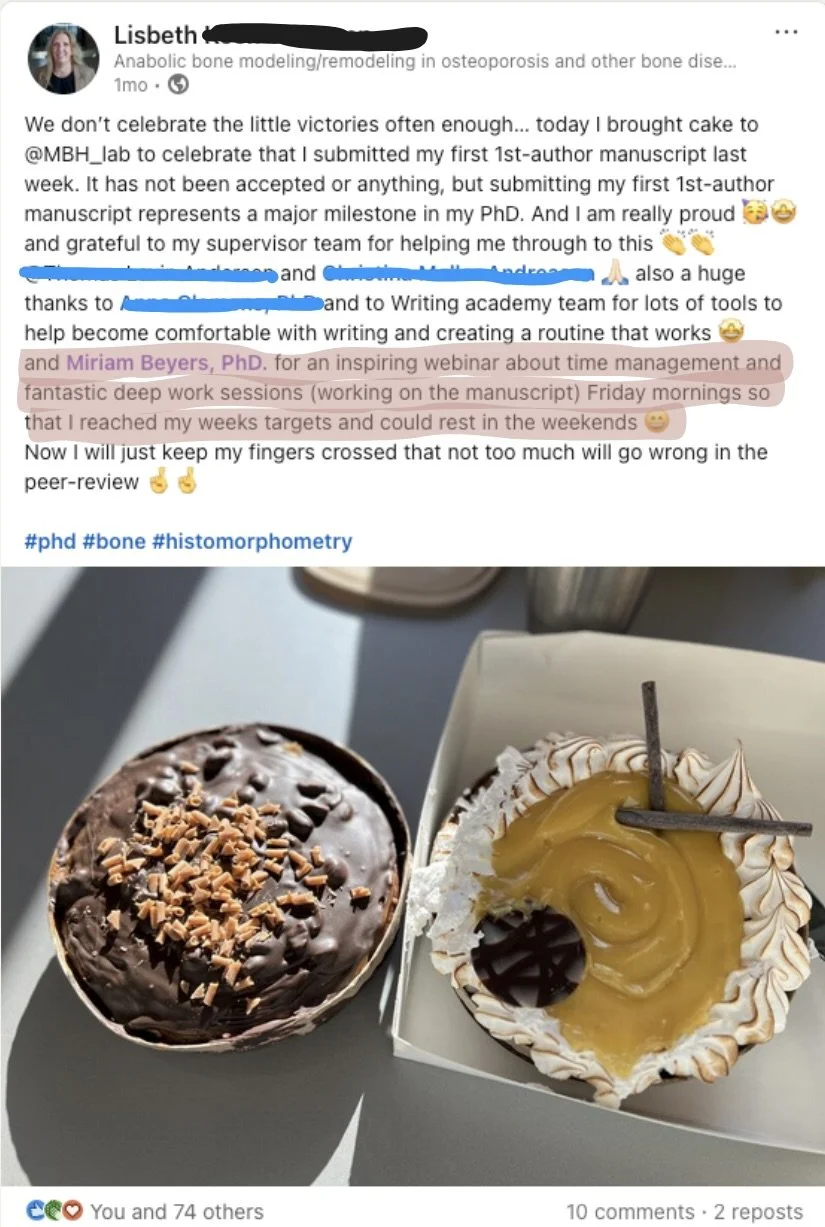This screenshot has width=825, height=1227.
Task: Click the globe visibility icon
Action: (180, 85)
